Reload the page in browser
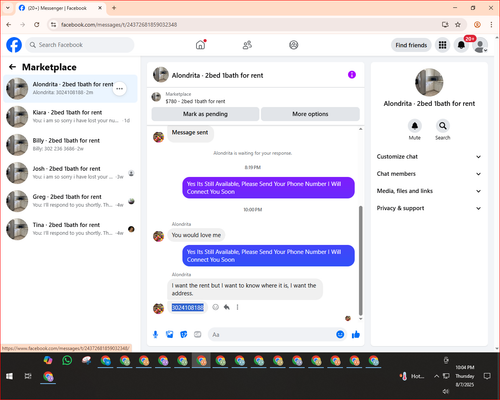This screenshot has width=500, height=400. tap(37, 24)
